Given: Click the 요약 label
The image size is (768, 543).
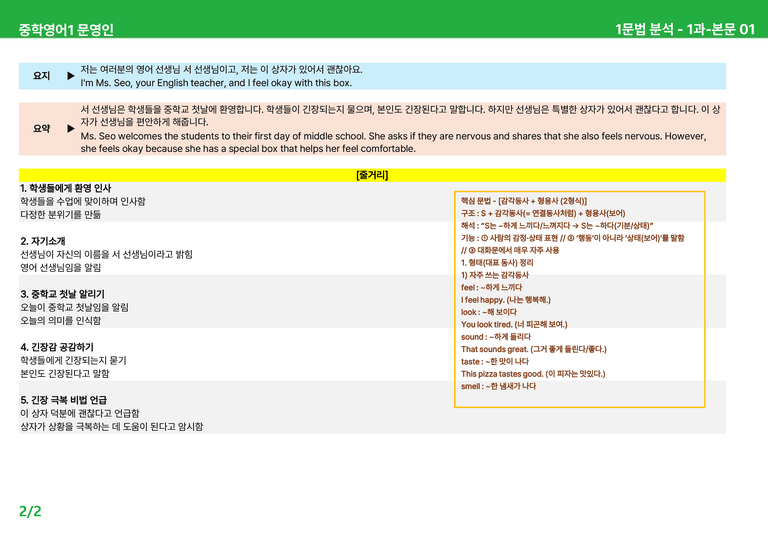Looking at the screenshot, I should click(42, 128).
